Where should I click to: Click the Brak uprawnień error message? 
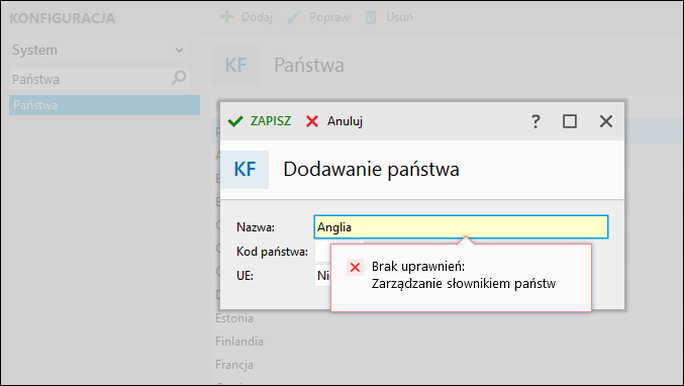click(x=464, y=275)
